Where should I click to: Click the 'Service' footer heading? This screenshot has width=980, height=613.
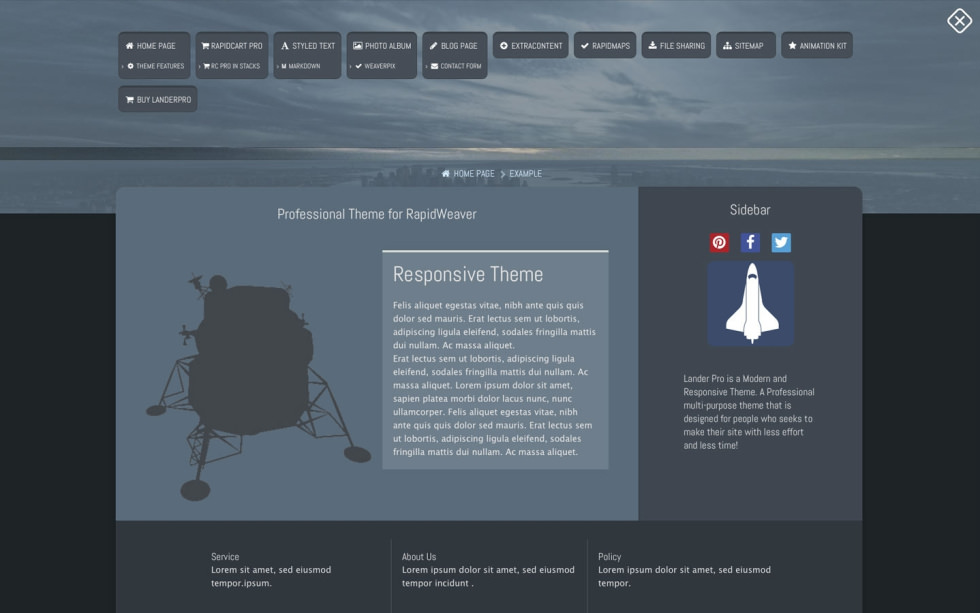point(225,557)
